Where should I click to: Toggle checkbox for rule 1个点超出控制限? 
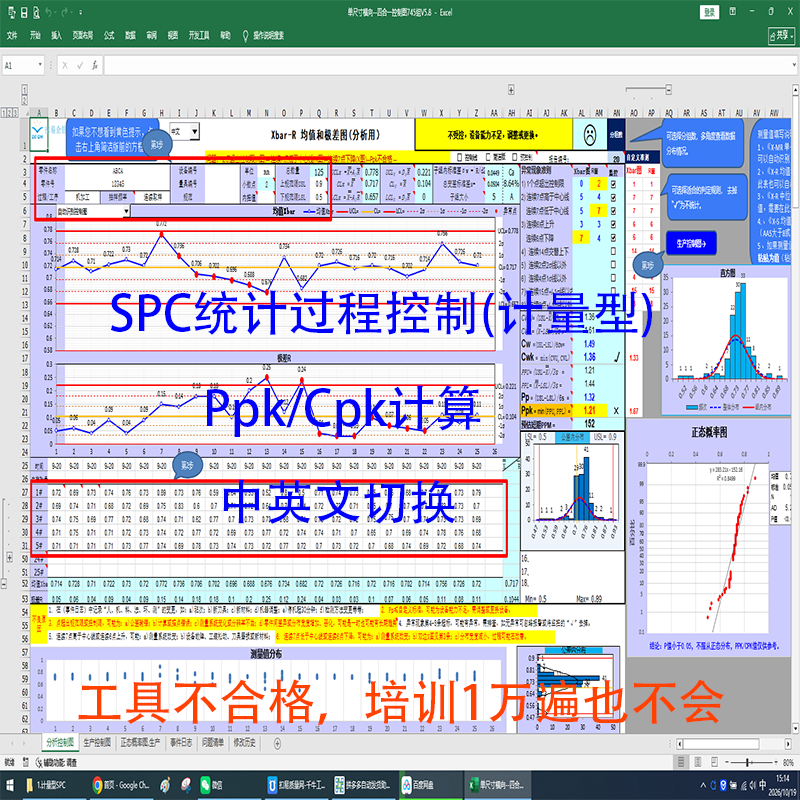click(613, 184)
